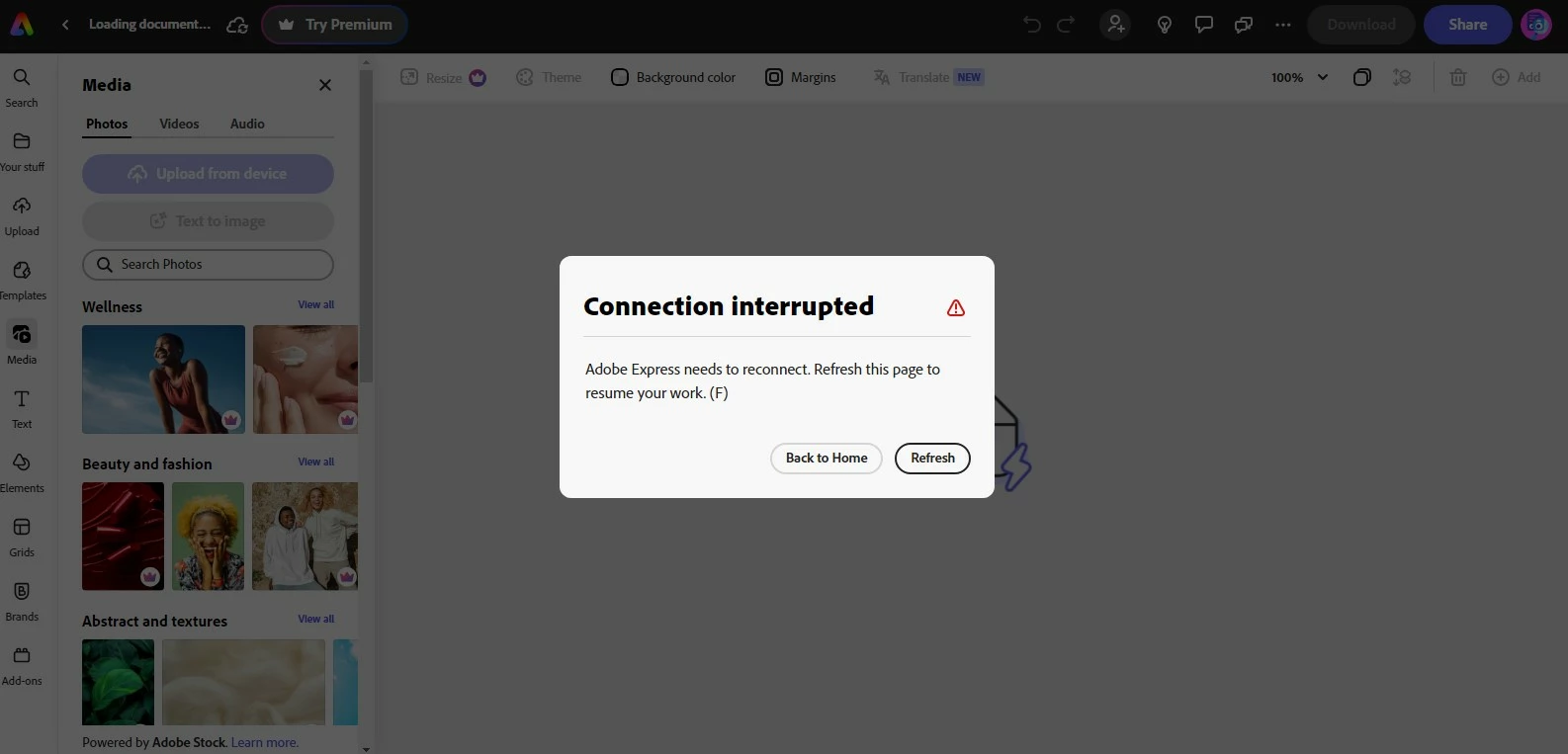Image resolution: width=1568 pixels, height=754 pixels.
Task: Click the Download button
Action: (1361, 25)
